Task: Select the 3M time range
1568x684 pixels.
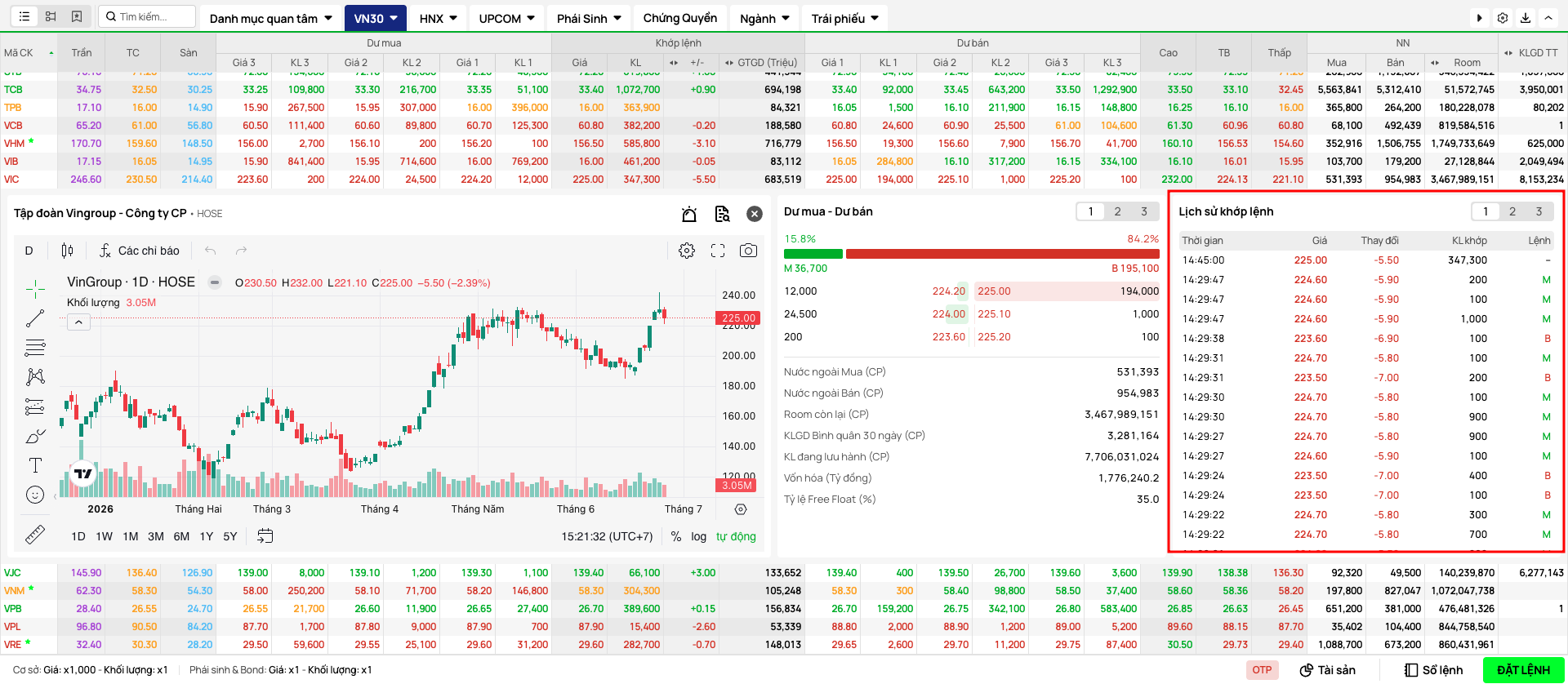Action: 156,536
